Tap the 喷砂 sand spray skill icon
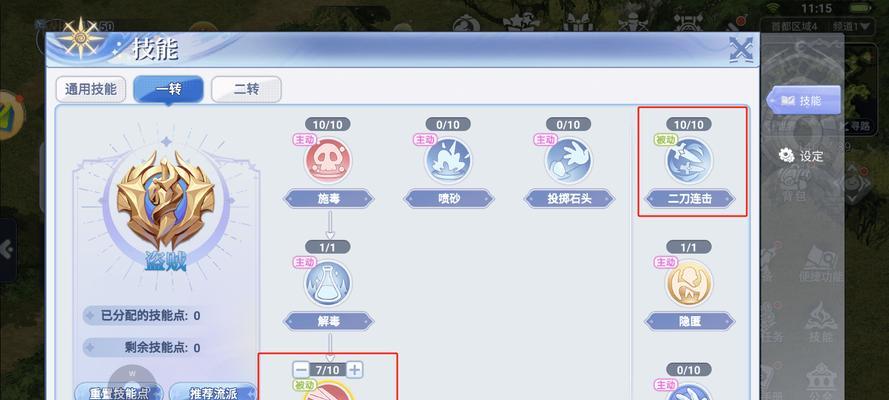The image size is (889, 400). pyautogui.click(x=448, y=160)
